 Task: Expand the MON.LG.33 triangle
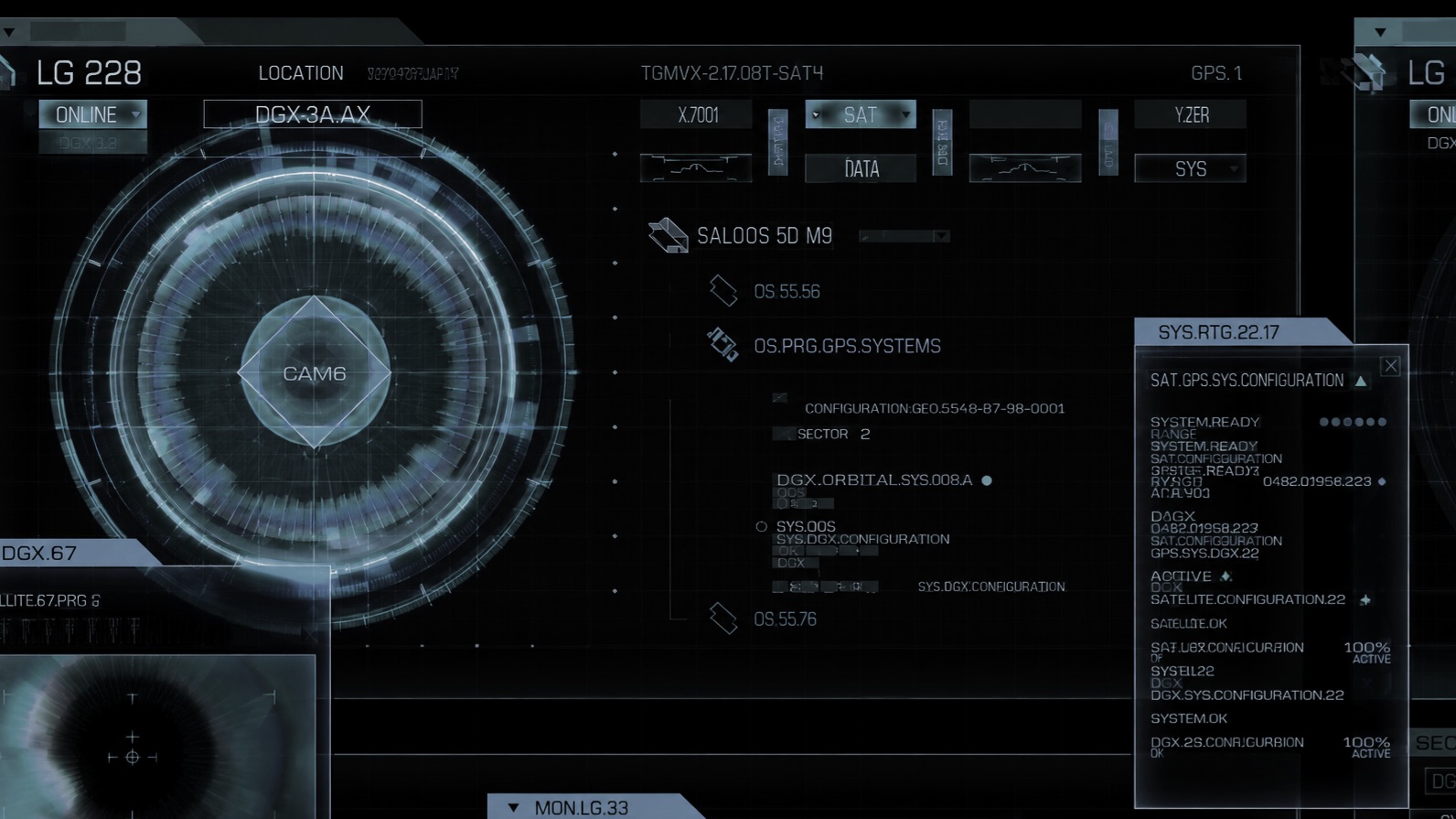tap(513, 808)
